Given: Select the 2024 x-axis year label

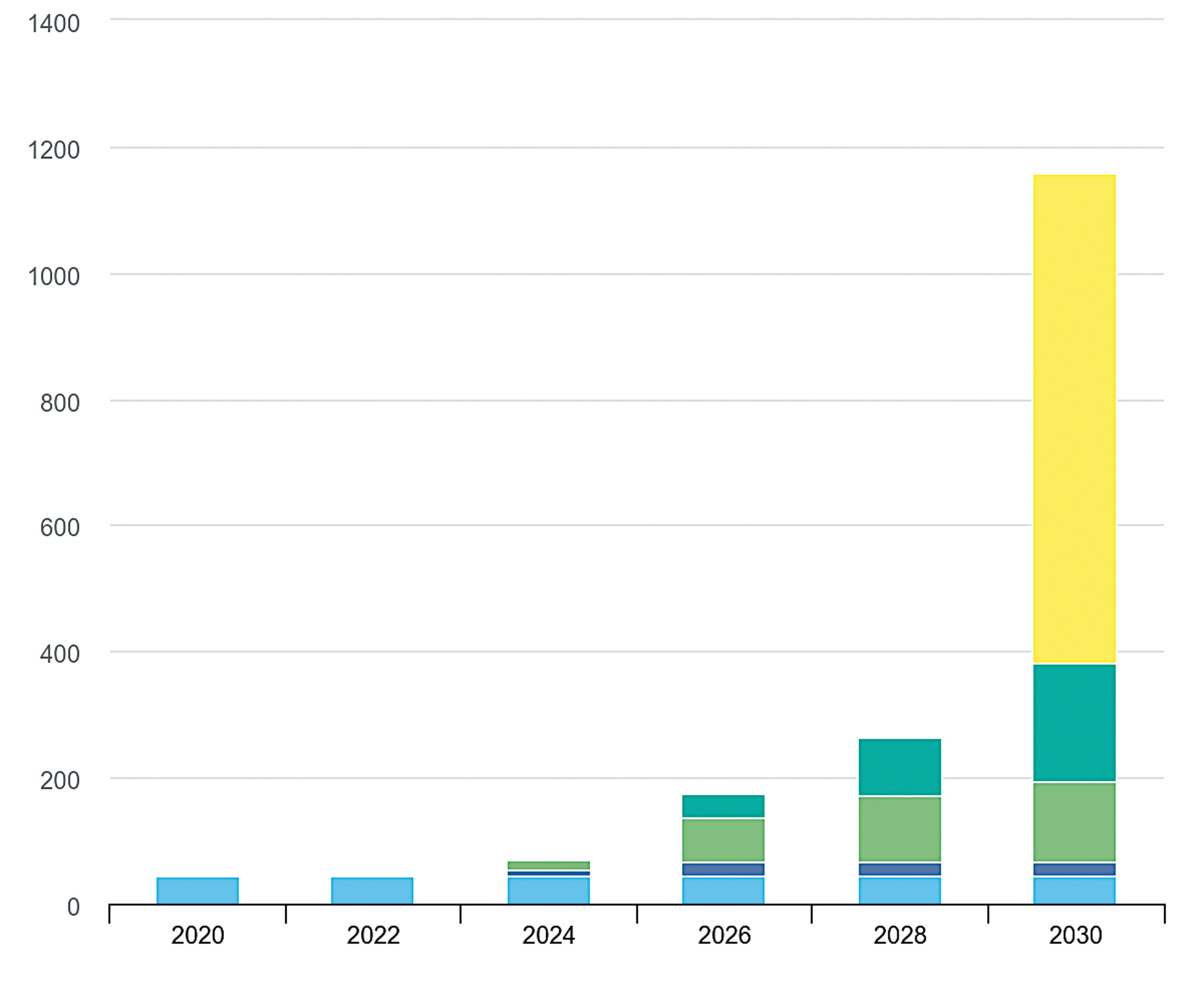Looking at the screenshot, I should pos(548,935).
